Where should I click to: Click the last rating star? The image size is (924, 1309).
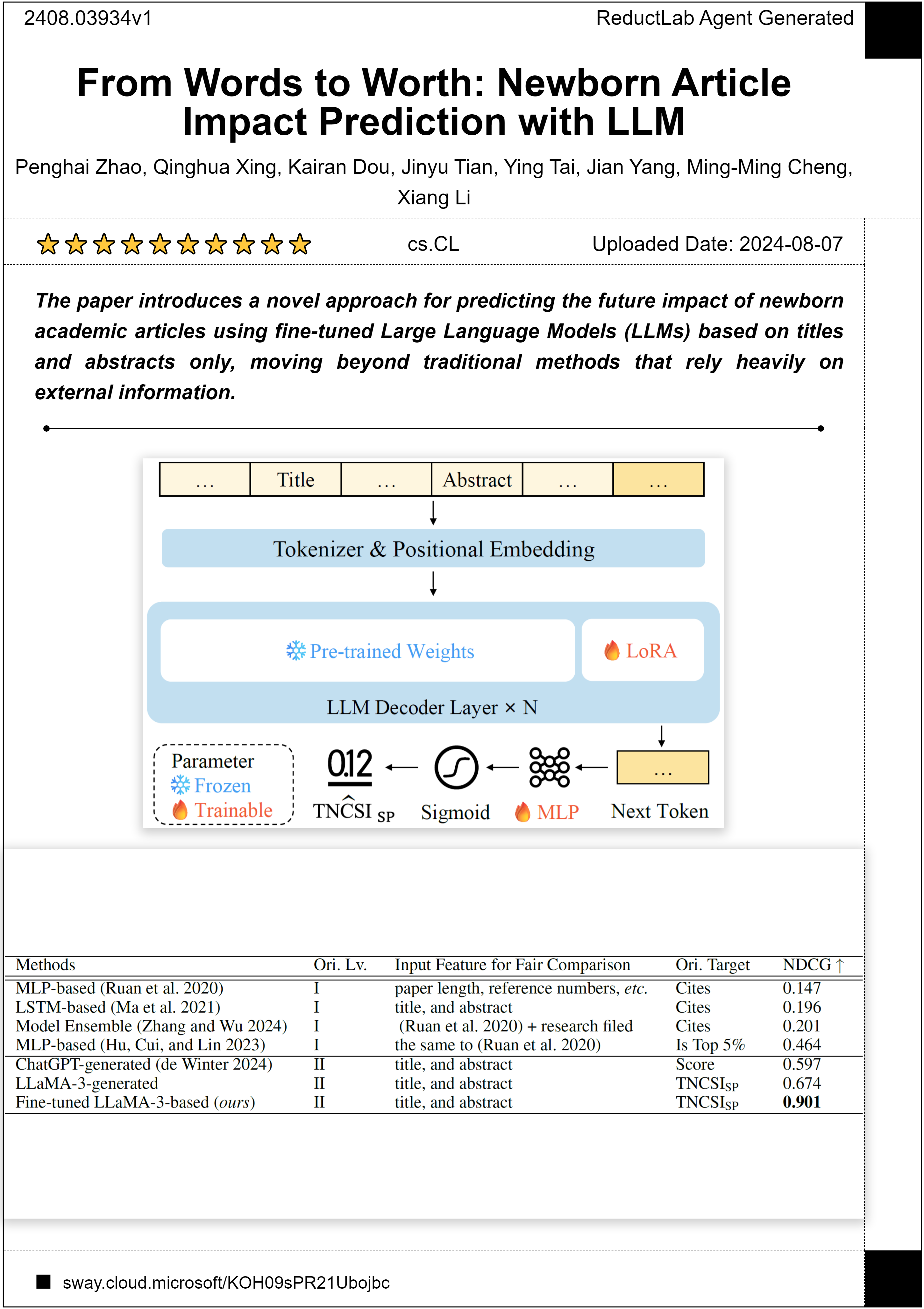point(300,244)
